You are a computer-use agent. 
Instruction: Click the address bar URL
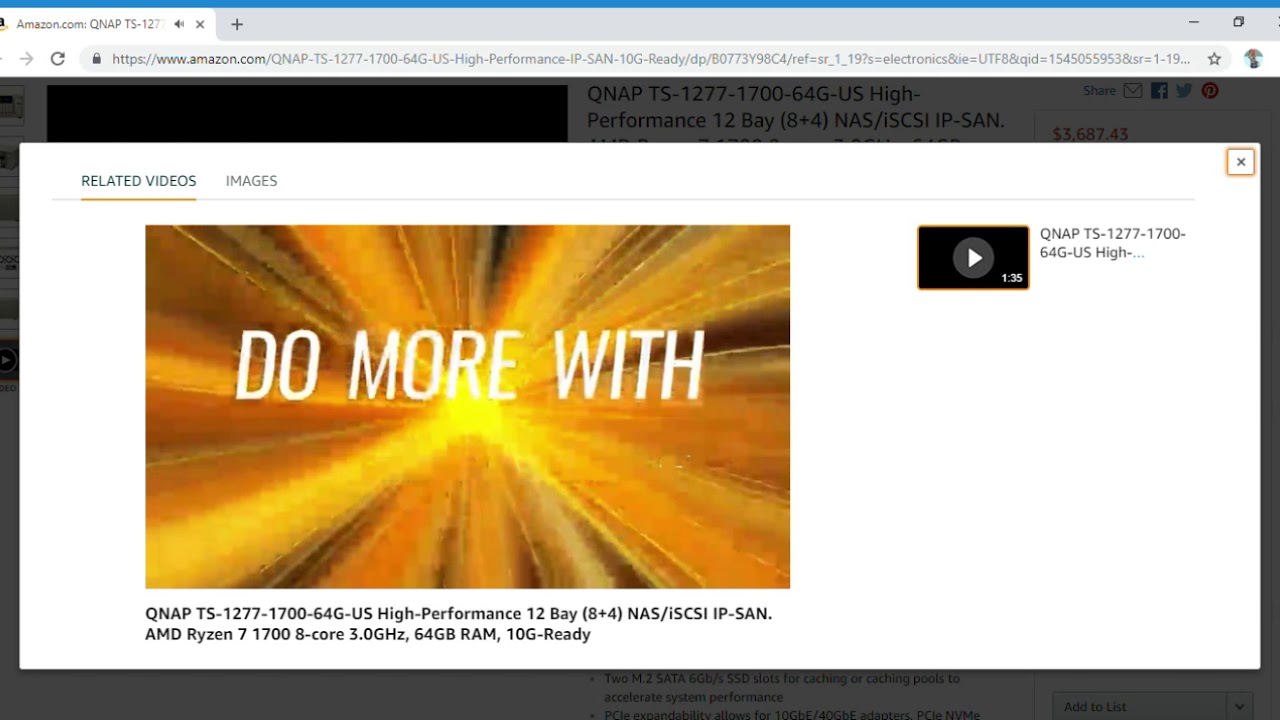[650, 59]
